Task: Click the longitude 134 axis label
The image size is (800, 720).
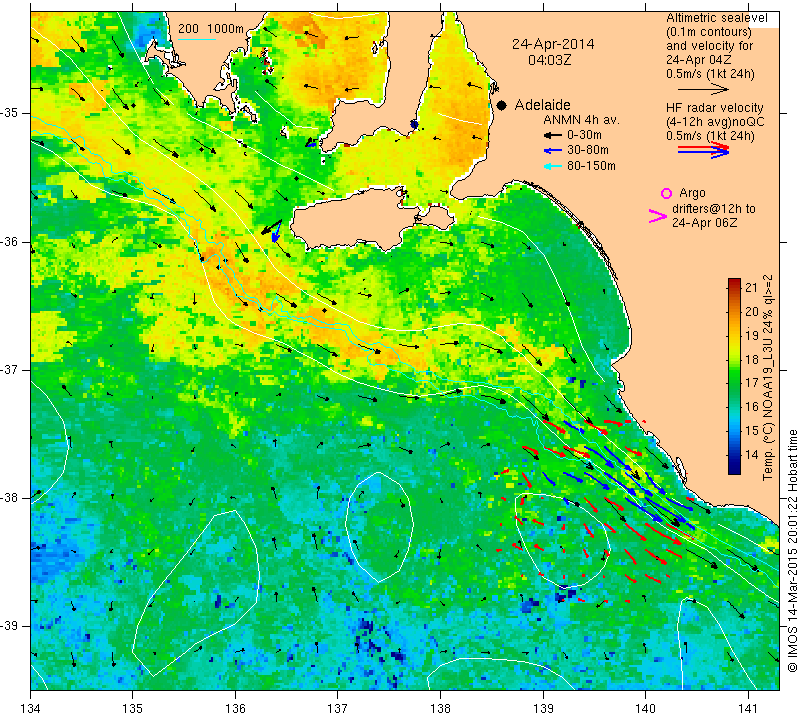Action: click(31, 708)
